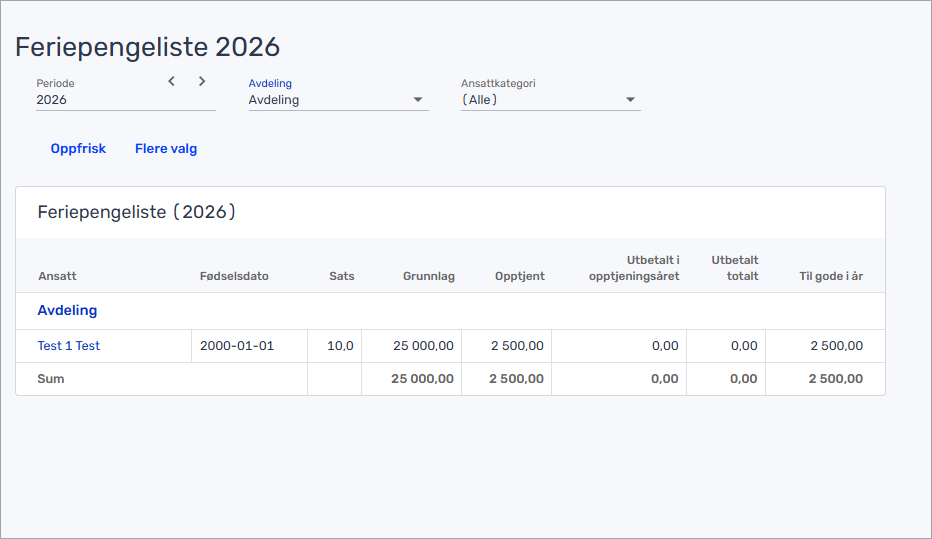Select the birth date cell 2000-01-01
Screen dimensions: 932x539
(x=237, y=346)
